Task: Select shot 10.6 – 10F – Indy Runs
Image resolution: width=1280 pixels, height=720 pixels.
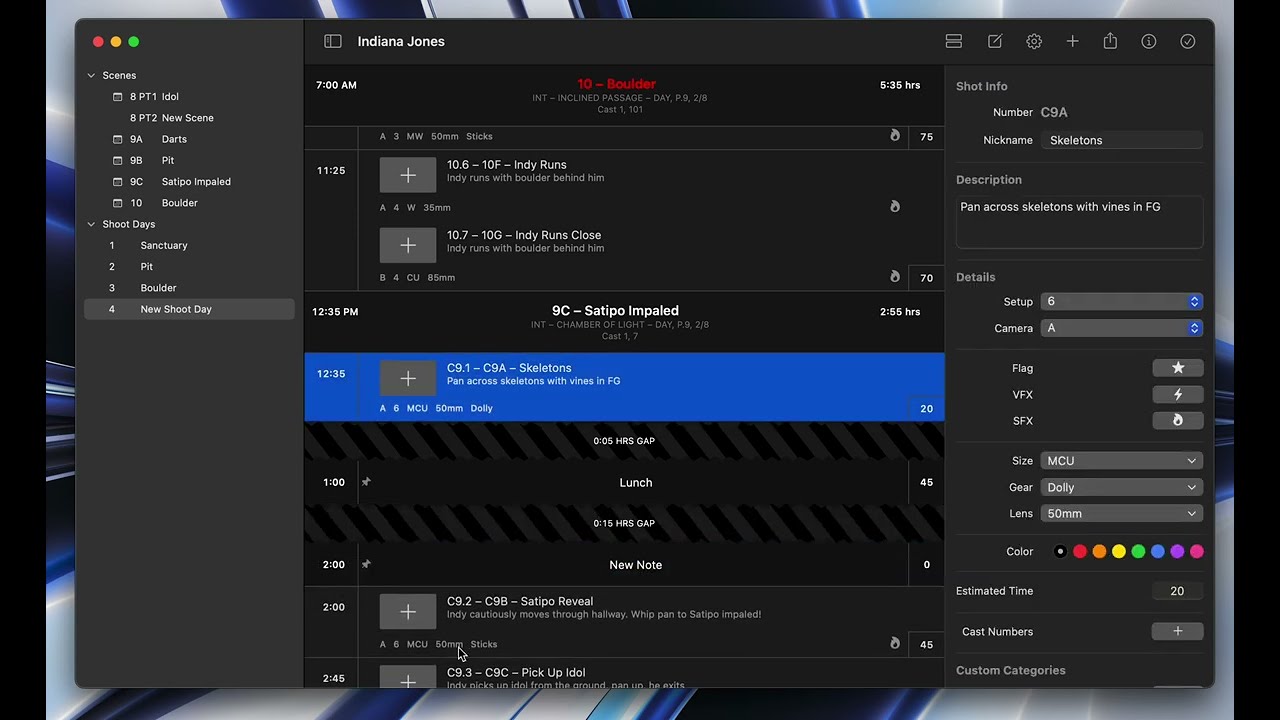Action: [624, 185]
